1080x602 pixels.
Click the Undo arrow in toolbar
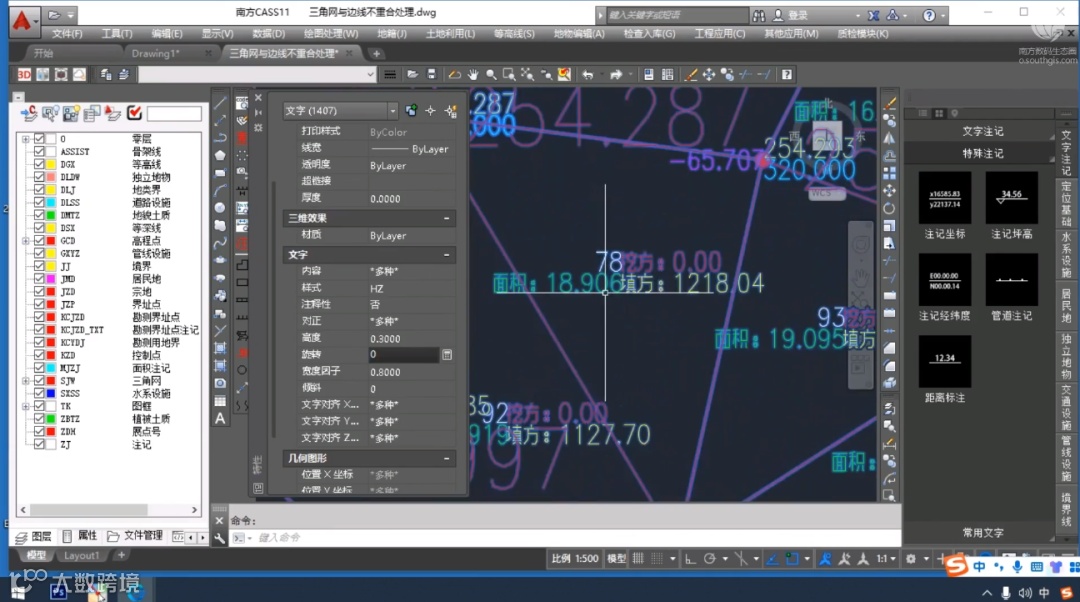pos(588,75)
